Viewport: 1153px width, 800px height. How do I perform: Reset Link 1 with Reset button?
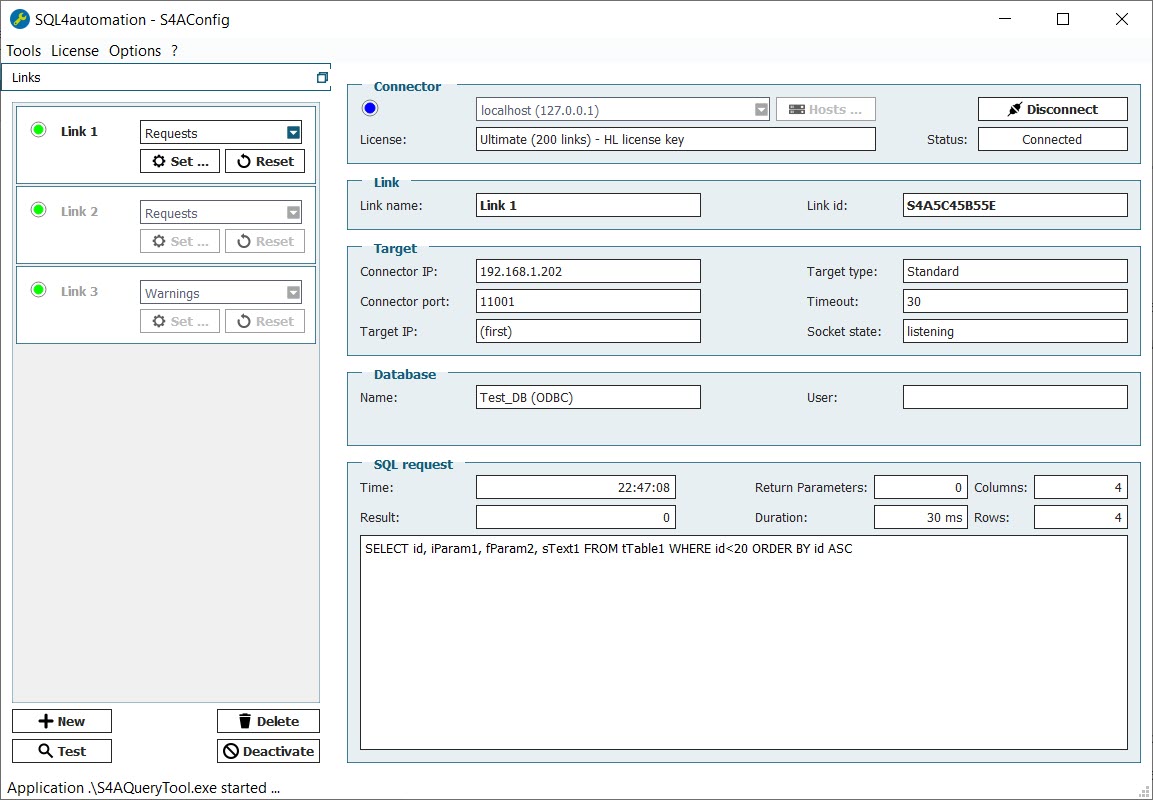point(265,161)
